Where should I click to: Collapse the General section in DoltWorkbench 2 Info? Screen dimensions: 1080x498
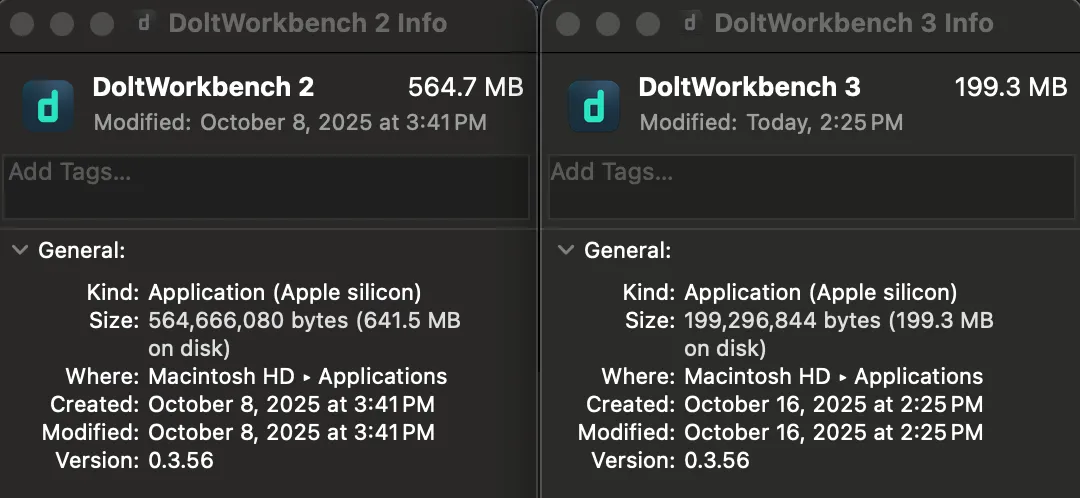[x=19, y=250]
